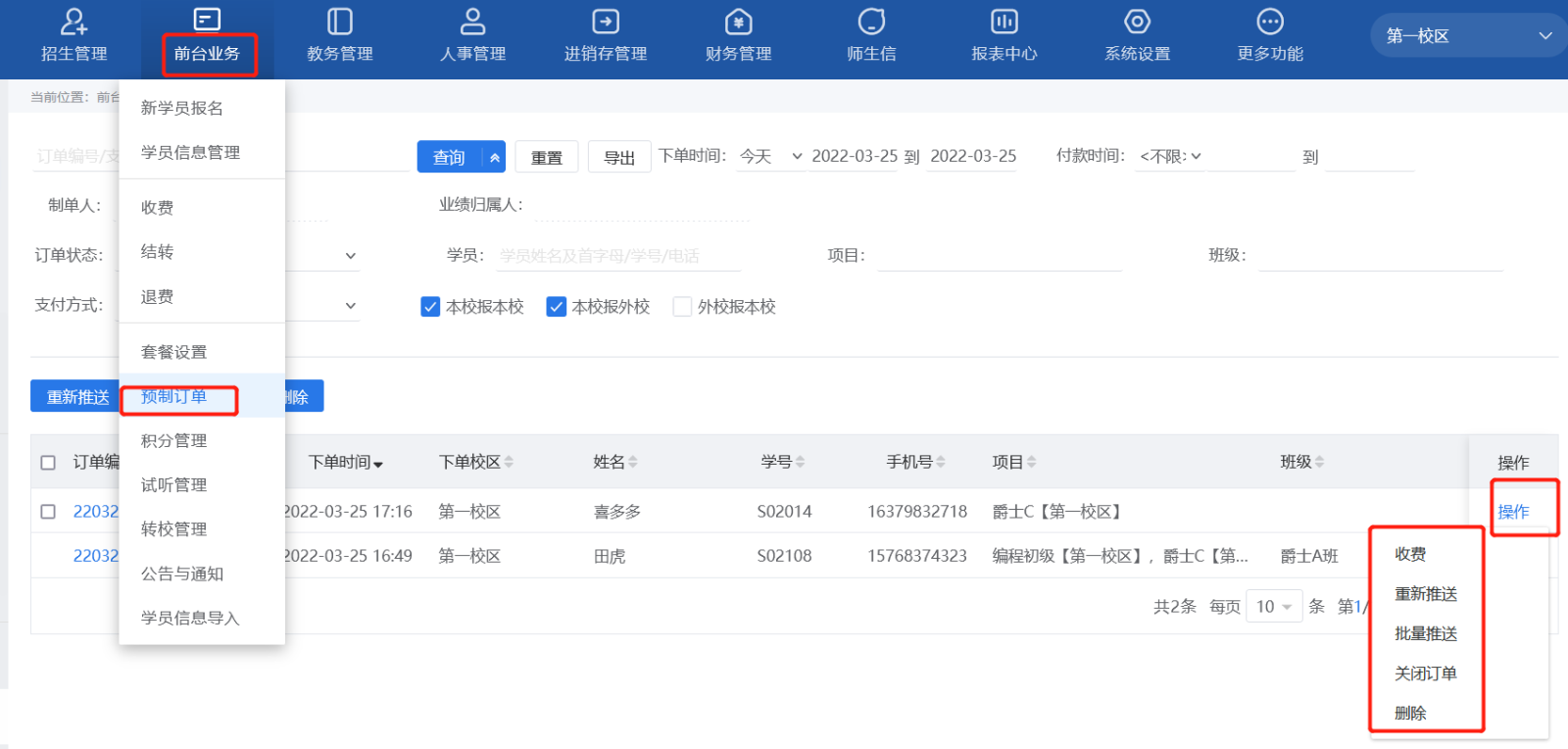Open the 下单时间 今天 dropdown

point(770,157)
